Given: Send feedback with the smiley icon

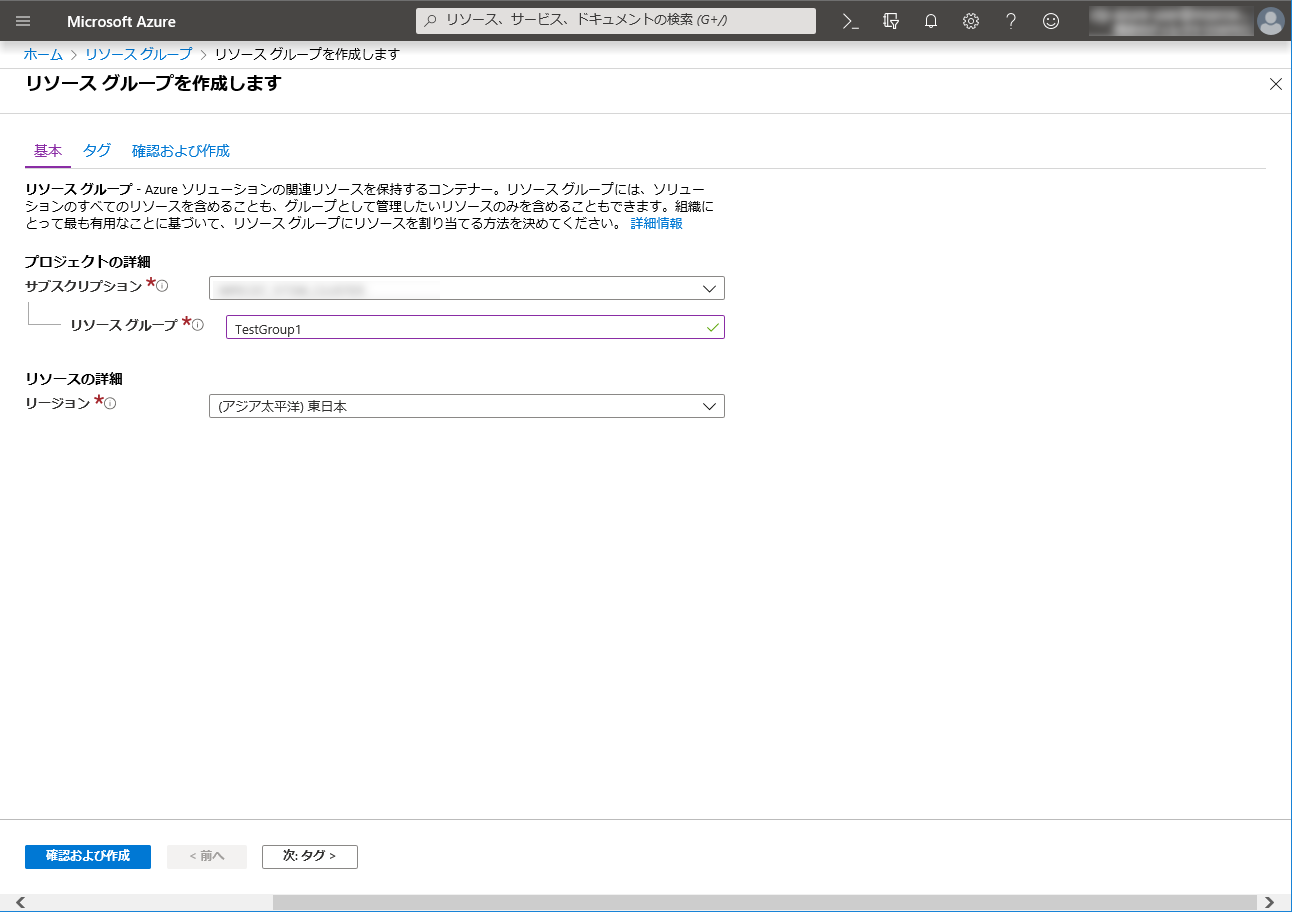Looking at the screenshot, I should click(x=1051, y=21).
